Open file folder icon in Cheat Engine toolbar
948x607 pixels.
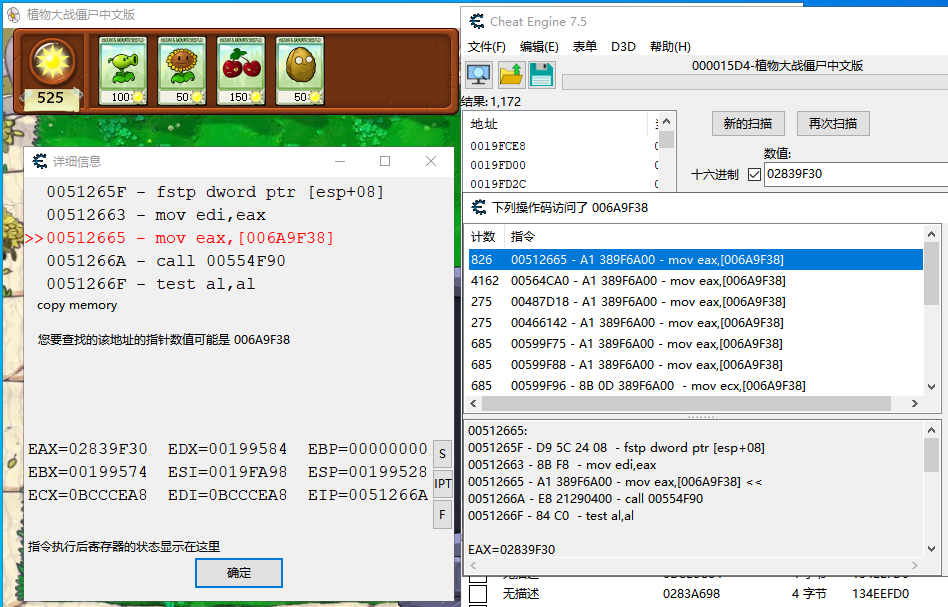(x=511, y=75)
